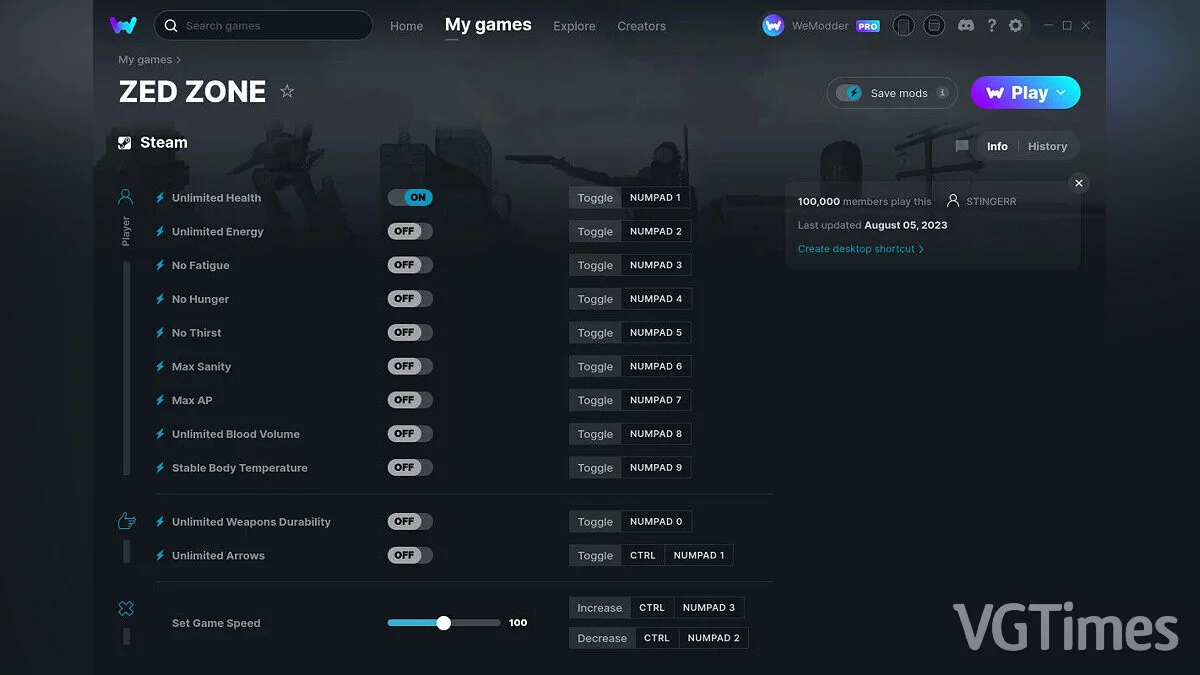Open the help question mark icon
The image size is (1200, 675).
point(991,26)
